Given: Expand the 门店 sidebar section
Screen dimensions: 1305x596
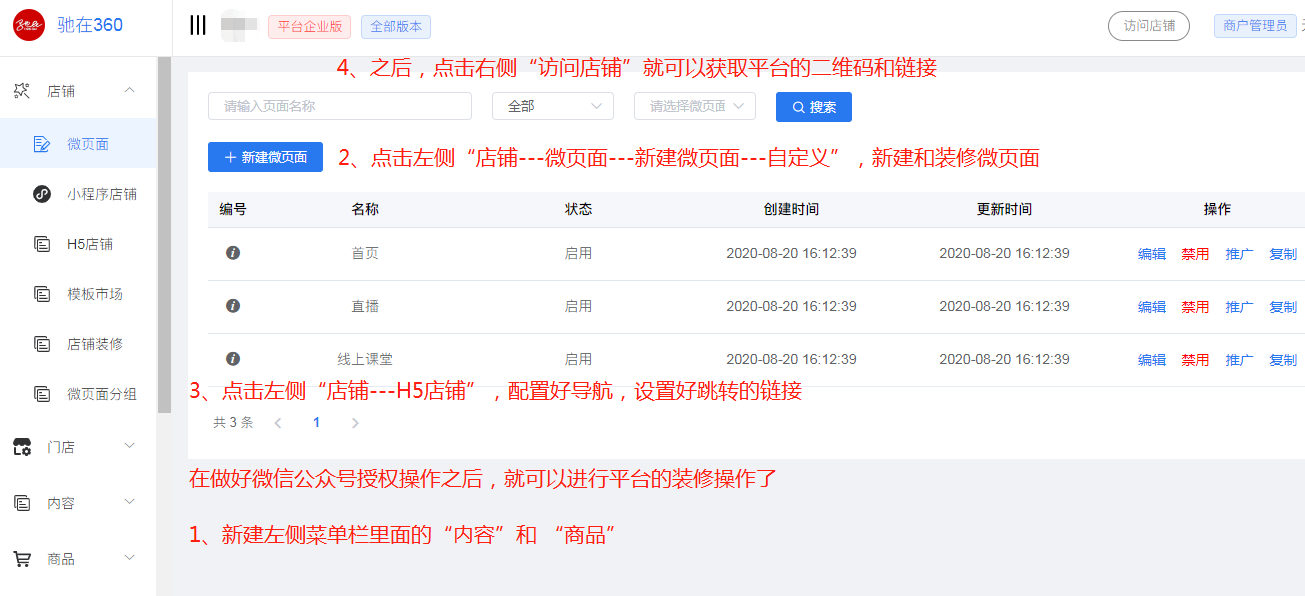Looking at the screenshot, I should click(129, 446).
